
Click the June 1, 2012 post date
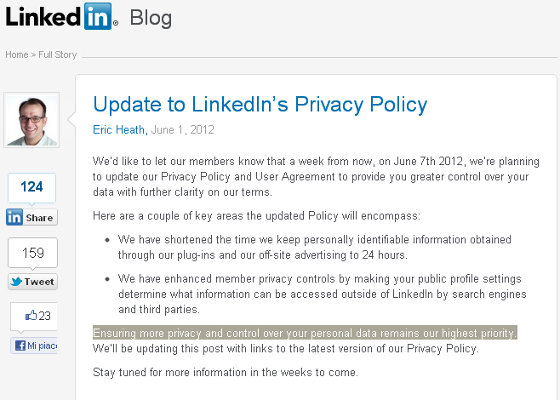182,130
